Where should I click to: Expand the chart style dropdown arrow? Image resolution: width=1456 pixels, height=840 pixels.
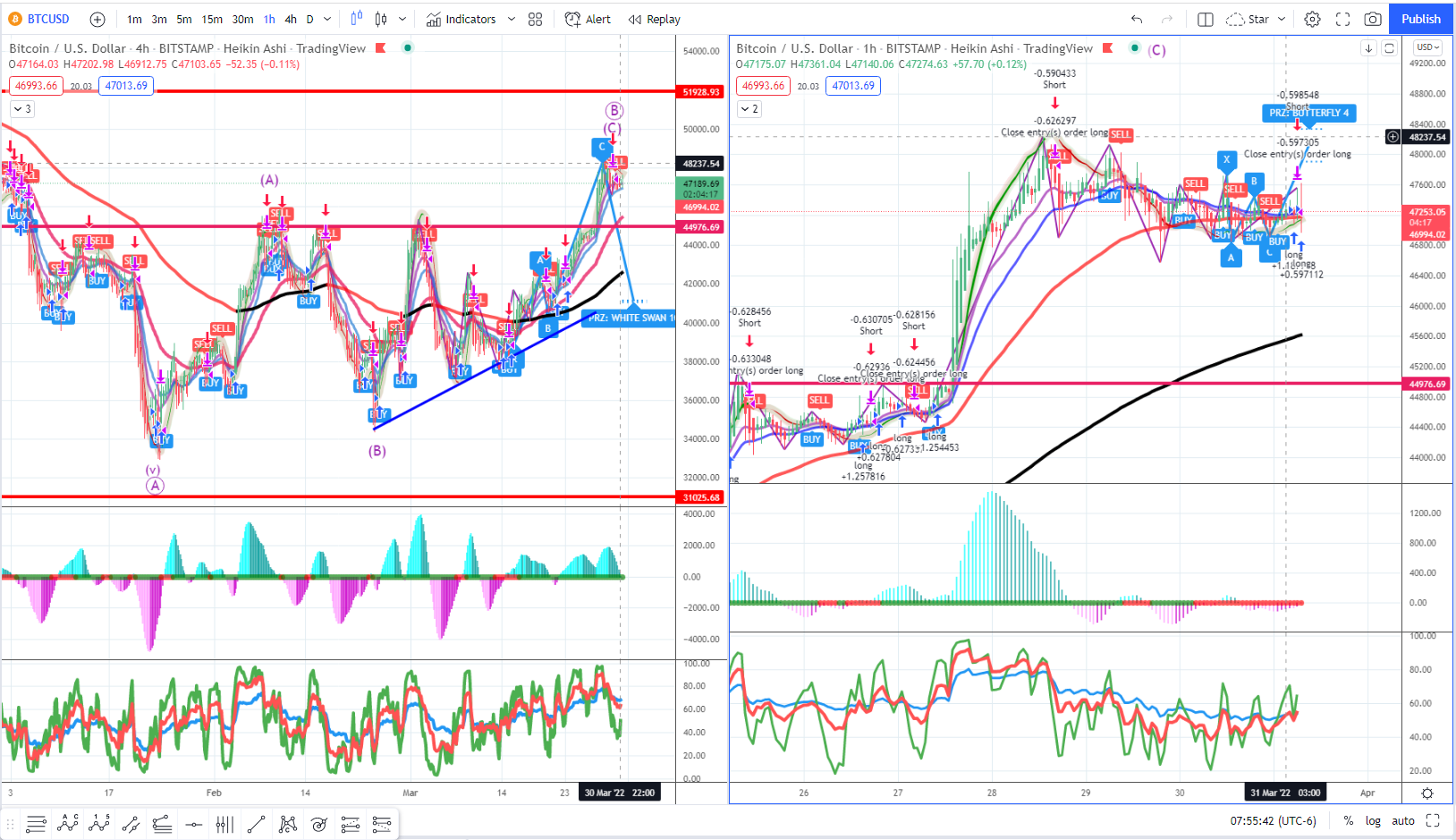[x=402, y=19]
